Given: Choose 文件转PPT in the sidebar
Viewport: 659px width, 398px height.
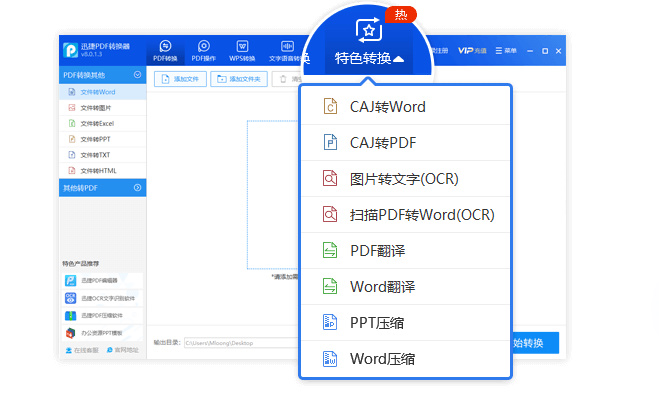Looking at the screenshot, I should [x=103, y=139].
